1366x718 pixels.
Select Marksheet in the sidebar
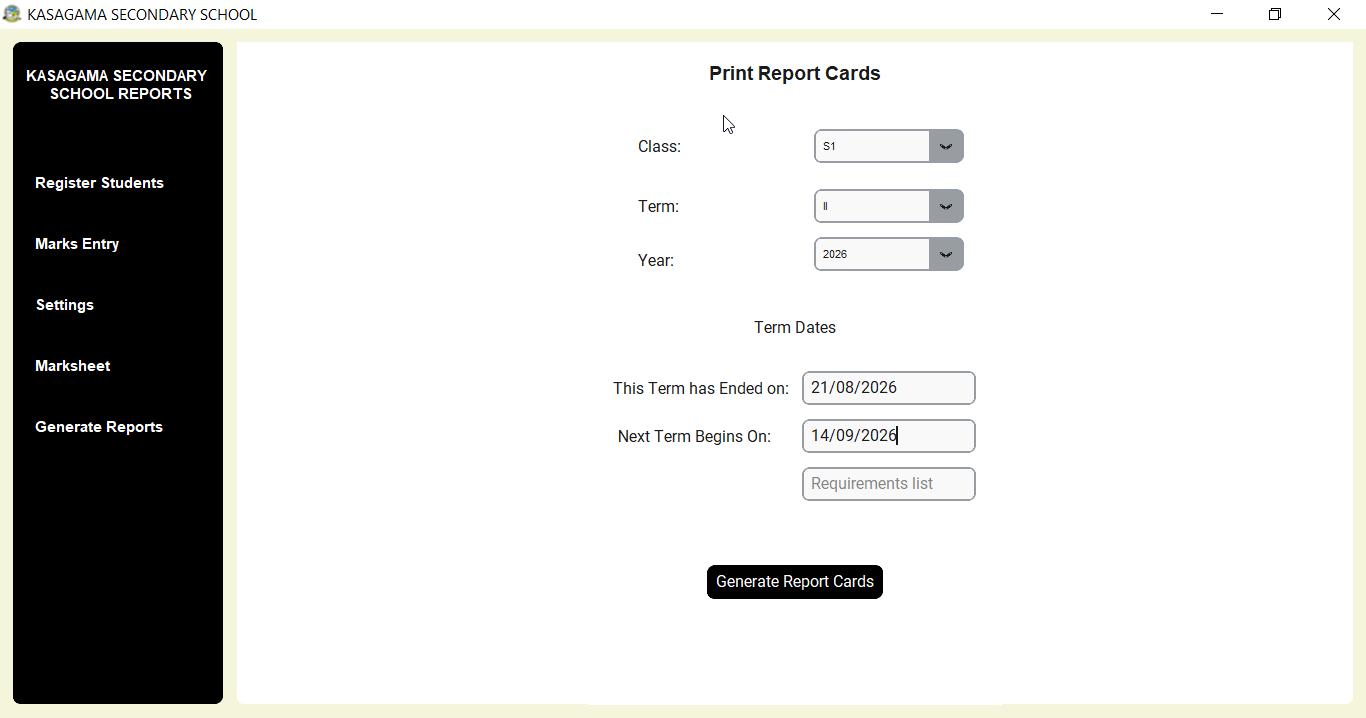click(73, 366)
